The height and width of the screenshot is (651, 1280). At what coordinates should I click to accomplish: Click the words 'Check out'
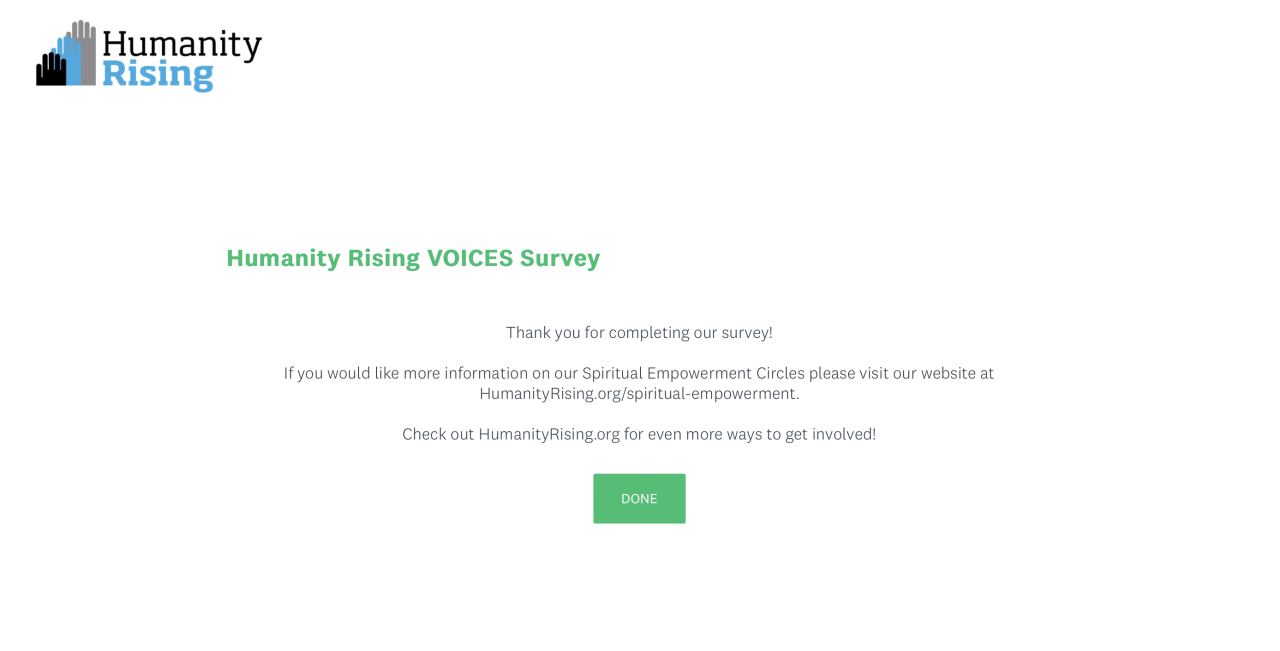click(x=438, y=434)
